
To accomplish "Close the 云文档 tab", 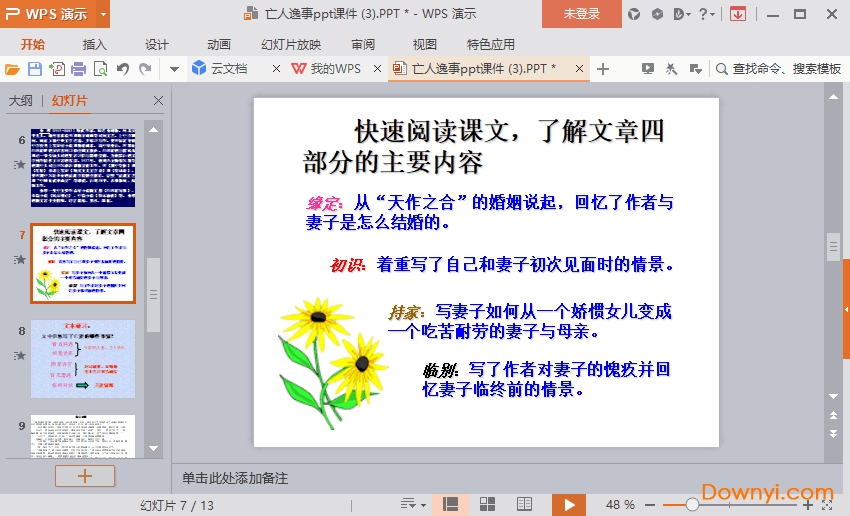I will [276, 68].
